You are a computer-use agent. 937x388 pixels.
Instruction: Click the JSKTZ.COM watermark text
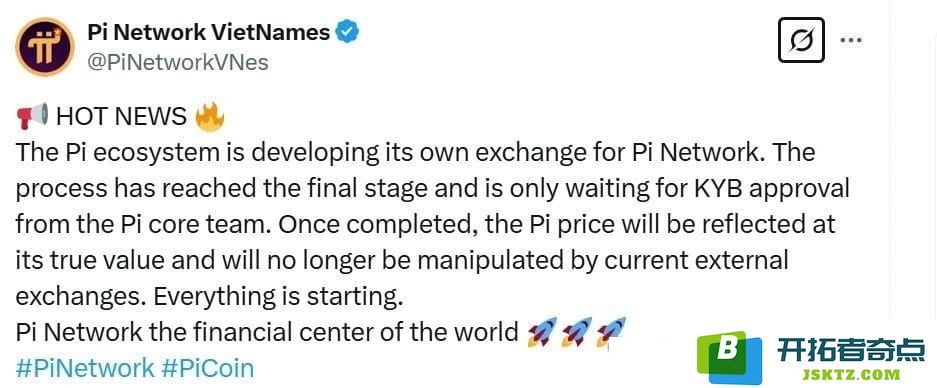pos(850,375)
